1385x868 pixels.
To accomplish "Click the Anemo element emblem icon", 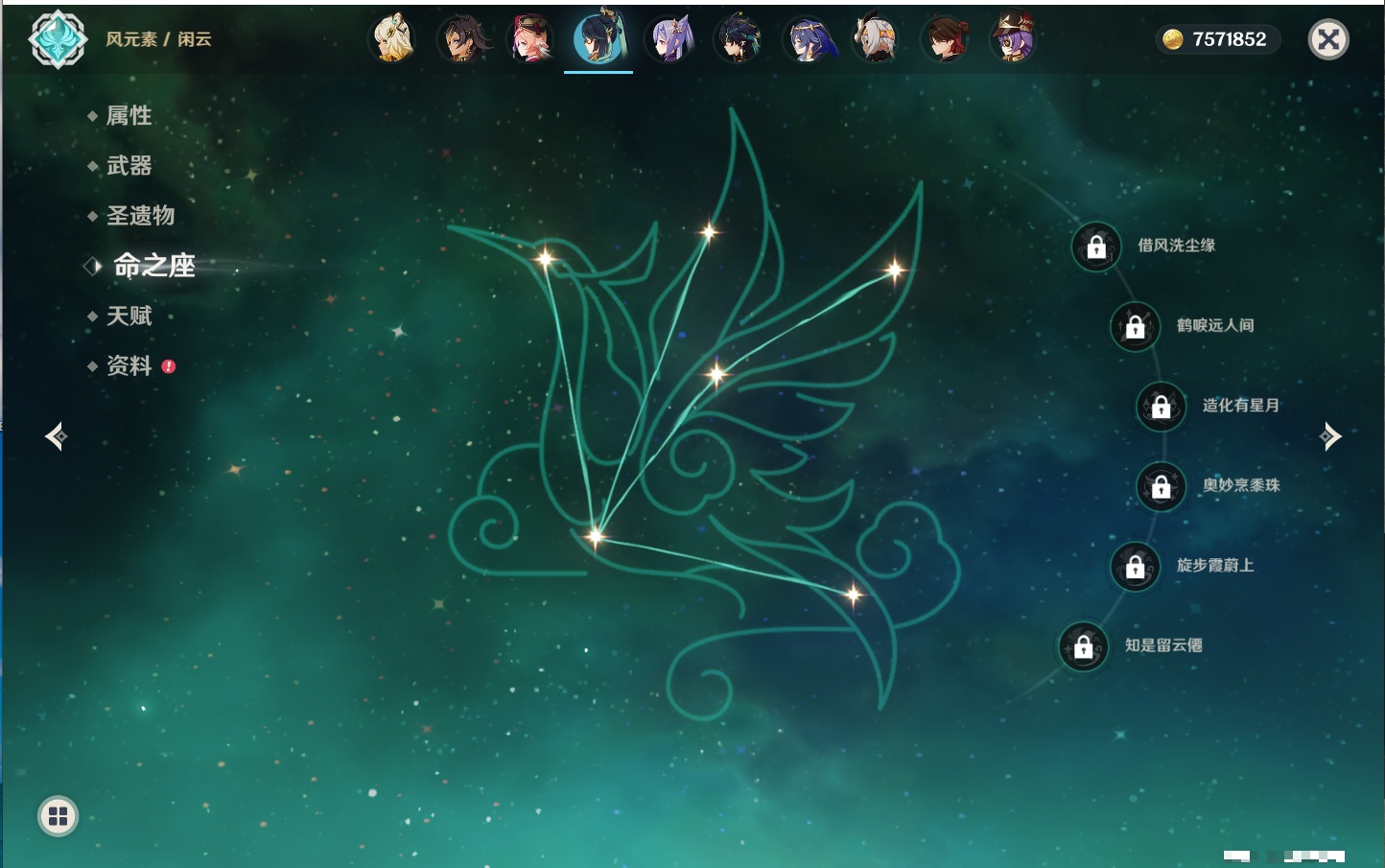I will pyautogui.click(x=58, y=39).
